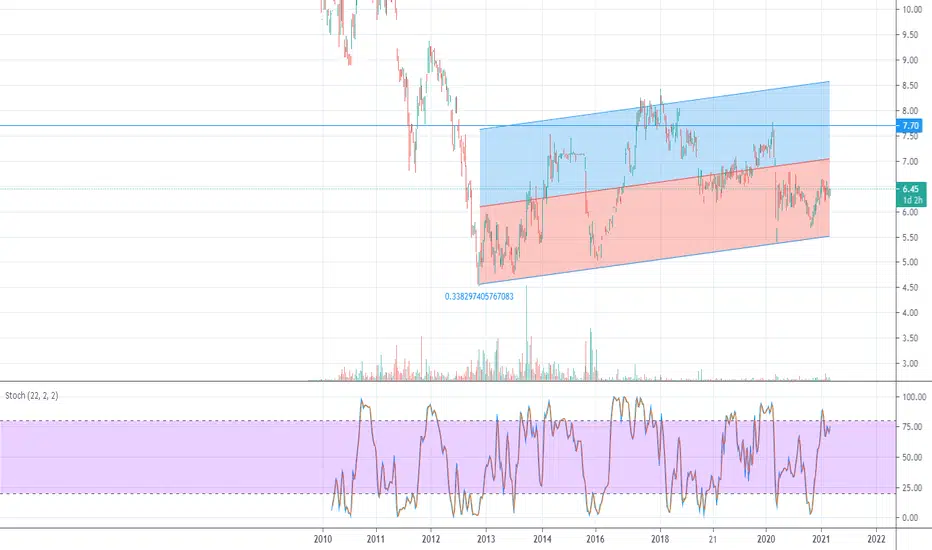Select the blue 7.70 price label
The image size is (932, 550).
910,125
